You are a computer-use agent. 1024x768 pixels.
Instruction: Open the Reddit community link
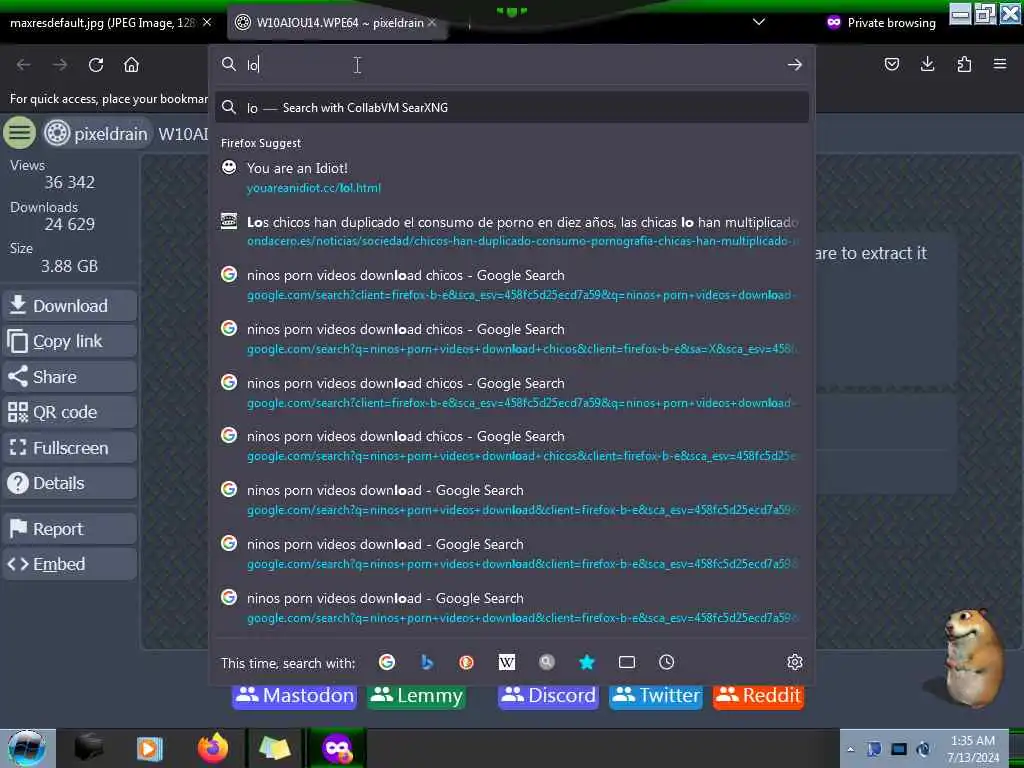pos(758,696)
